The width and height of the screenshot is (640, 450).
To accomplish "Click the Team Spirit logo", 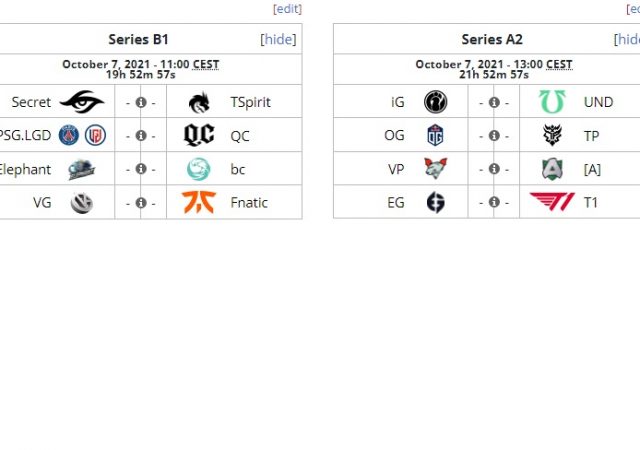I will tap(198, 102).
